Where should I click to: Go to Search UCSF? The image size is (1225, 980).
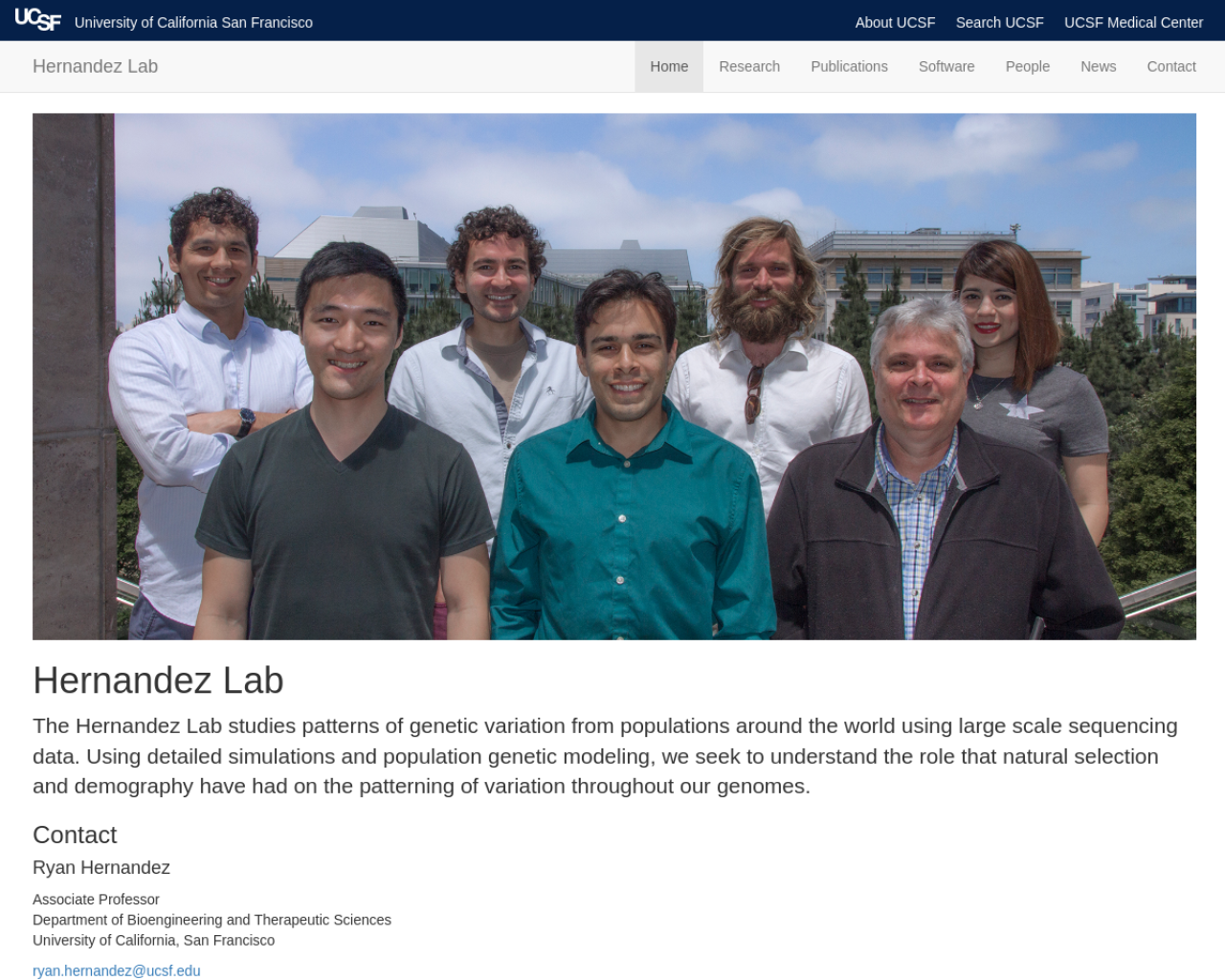pyautogui.click(x=999, y=22)
